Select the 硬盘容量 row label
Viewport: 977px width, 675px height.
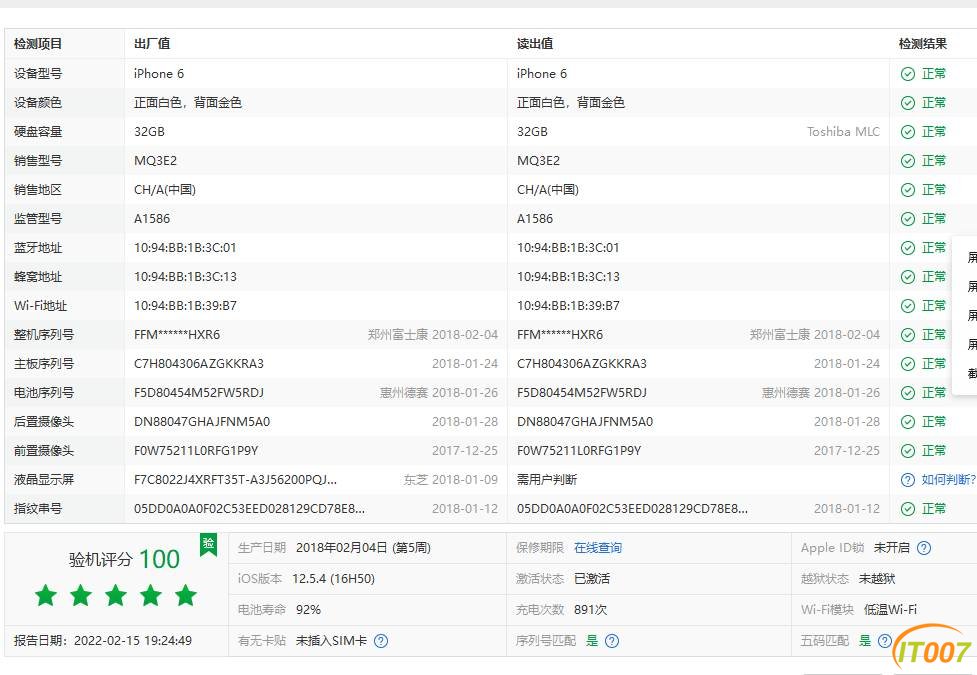(x=38, y=132)
